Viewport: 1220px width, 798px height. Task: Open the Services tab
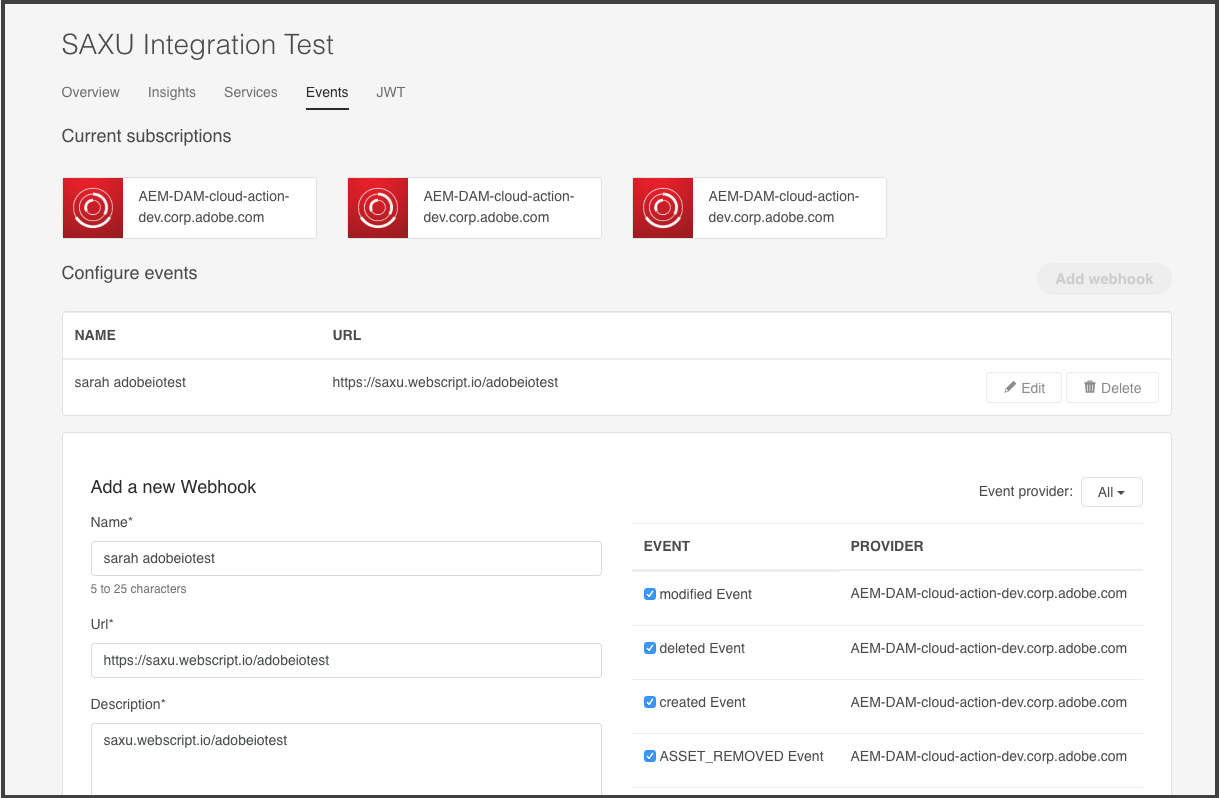[251, 92]
